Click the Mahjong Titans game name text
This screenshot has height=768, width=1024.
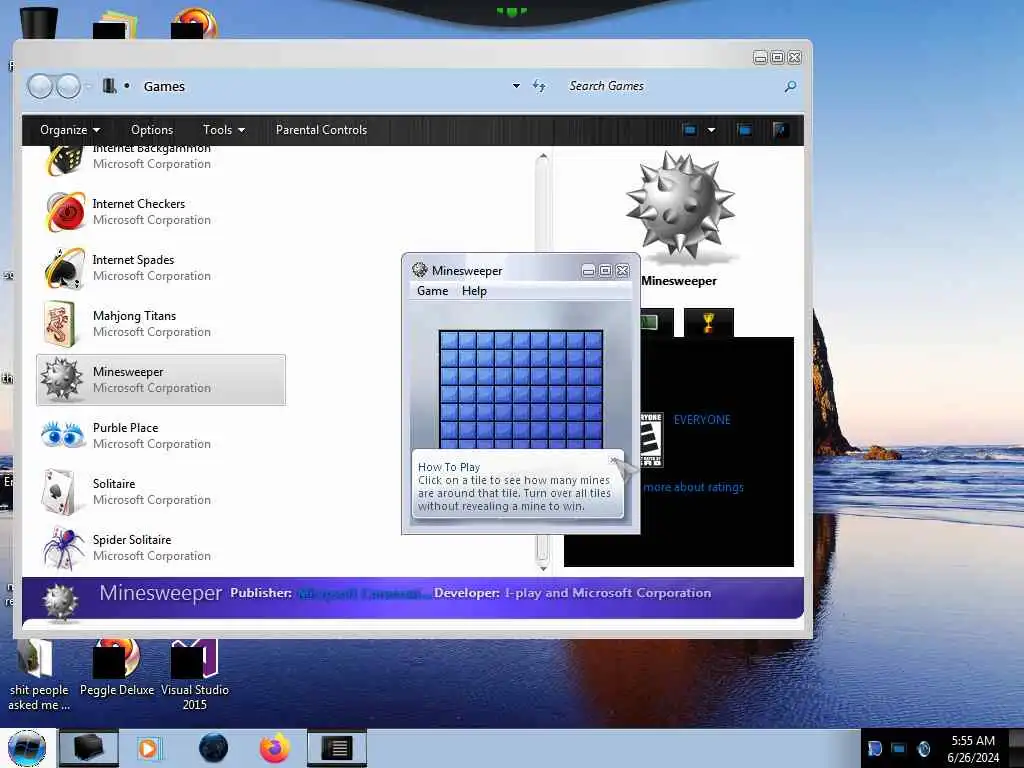pyautogui.click(x=135, y=315)
